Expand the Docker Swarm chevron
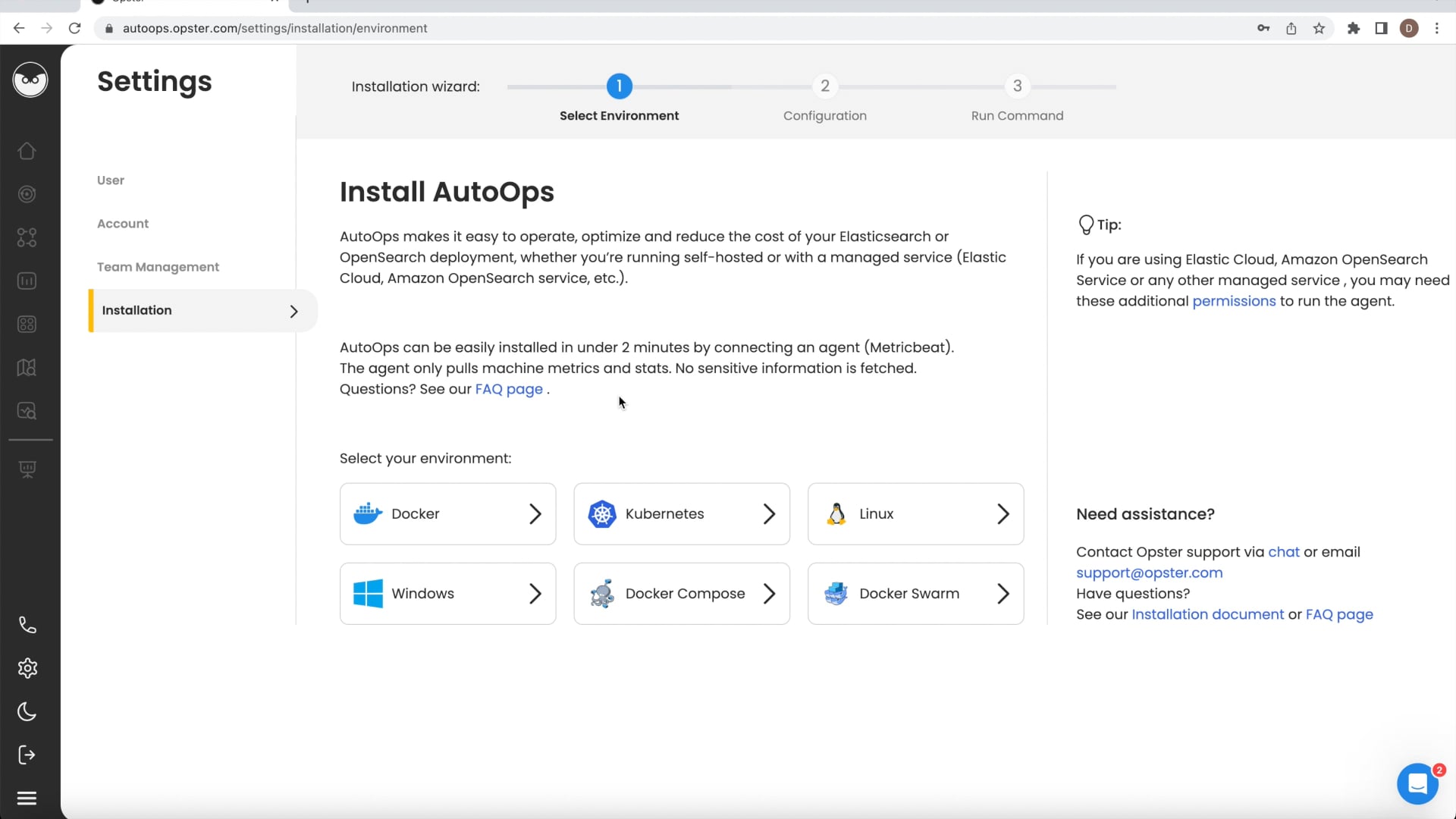Screen dimensions: 1456x819 click(1003, 594)
